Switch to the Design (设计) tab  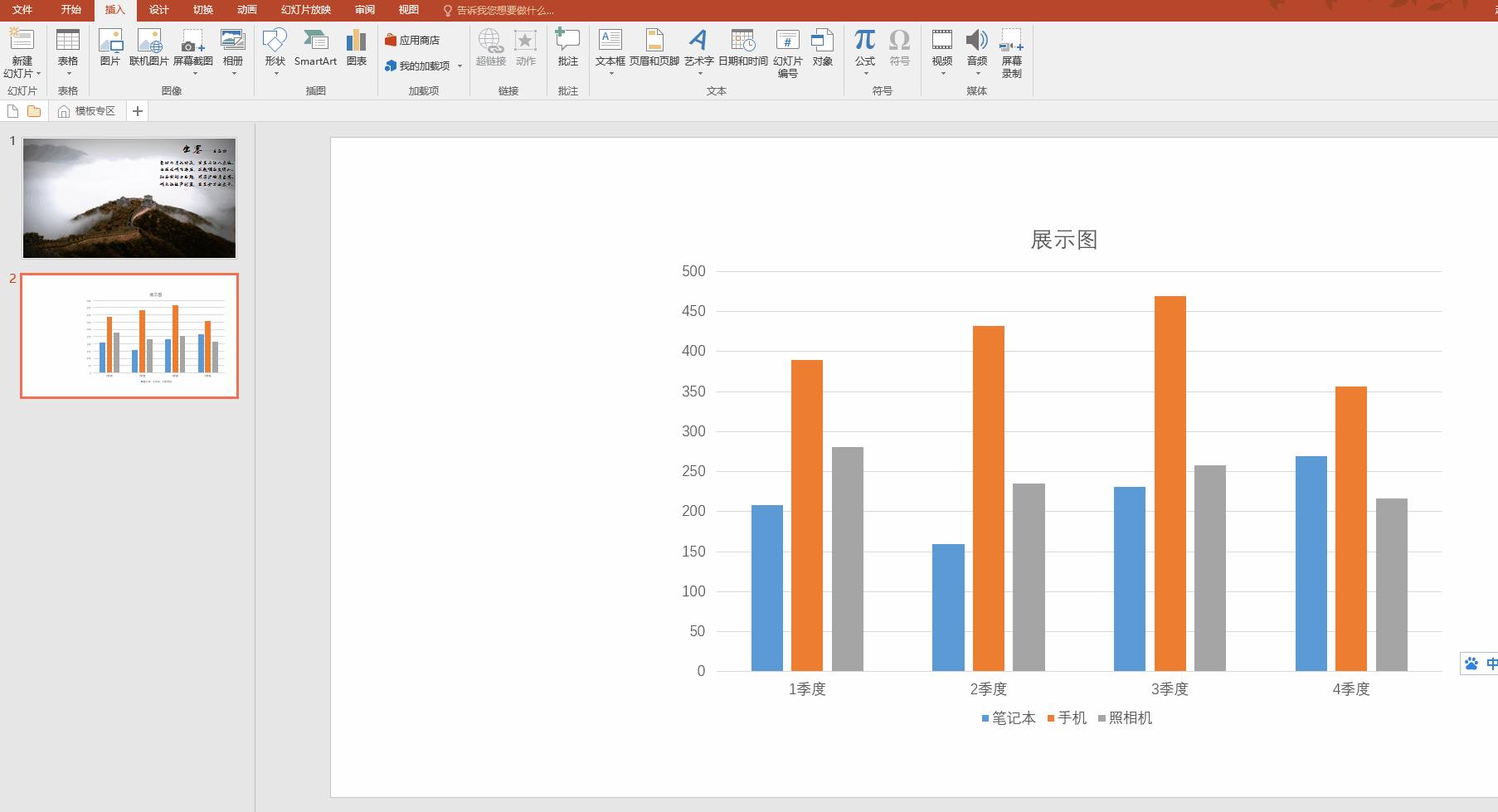[158, 10]
